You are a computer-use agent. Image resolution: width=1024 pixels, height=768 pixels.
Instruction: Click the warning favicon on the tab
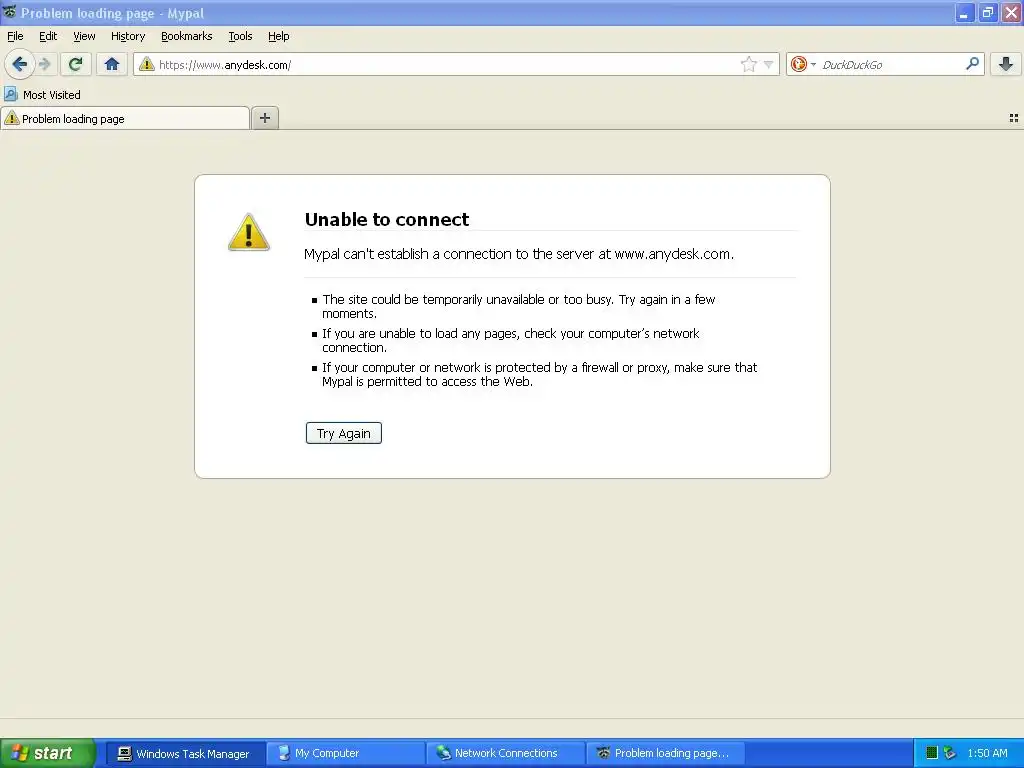[12, 118]
